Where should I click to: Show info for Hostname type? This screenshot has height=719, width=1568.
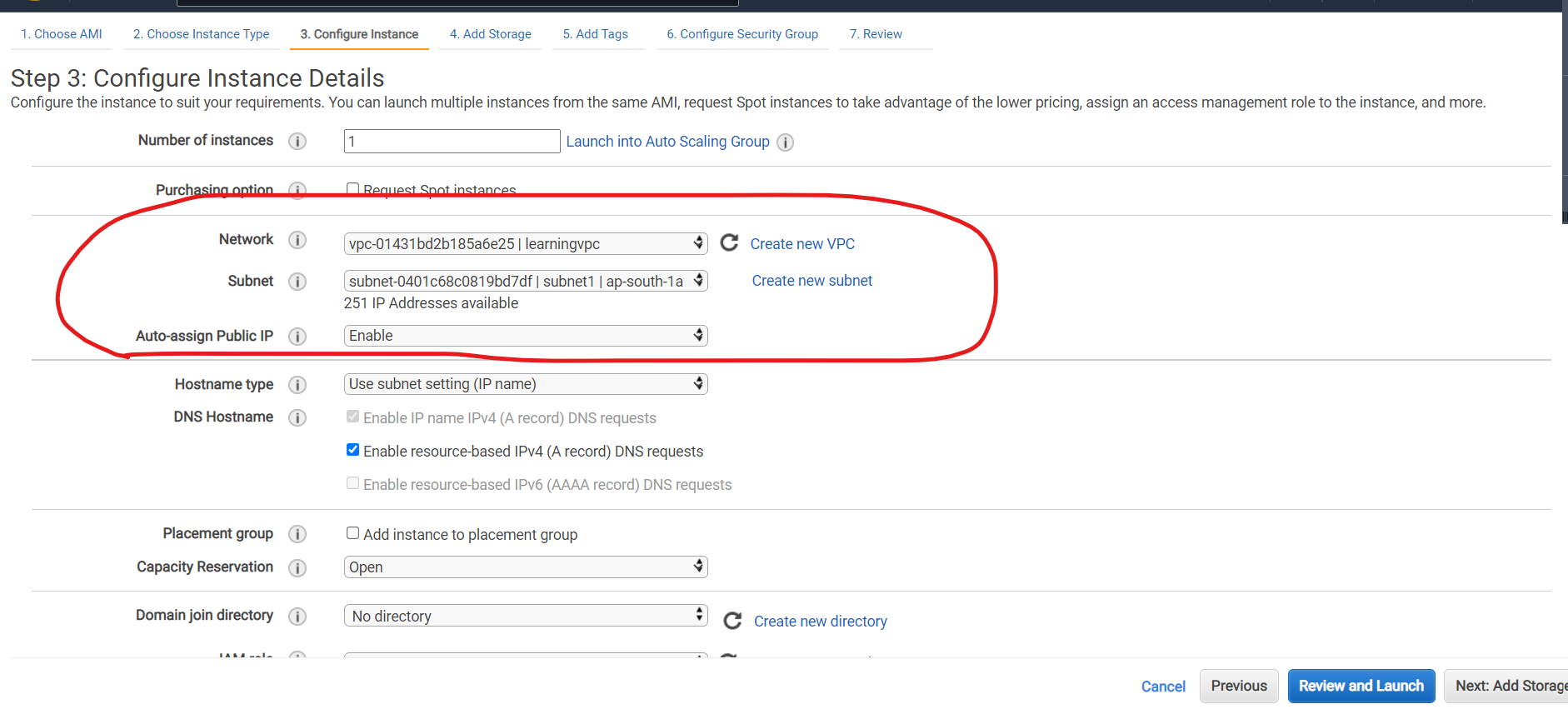pos(297,385)
